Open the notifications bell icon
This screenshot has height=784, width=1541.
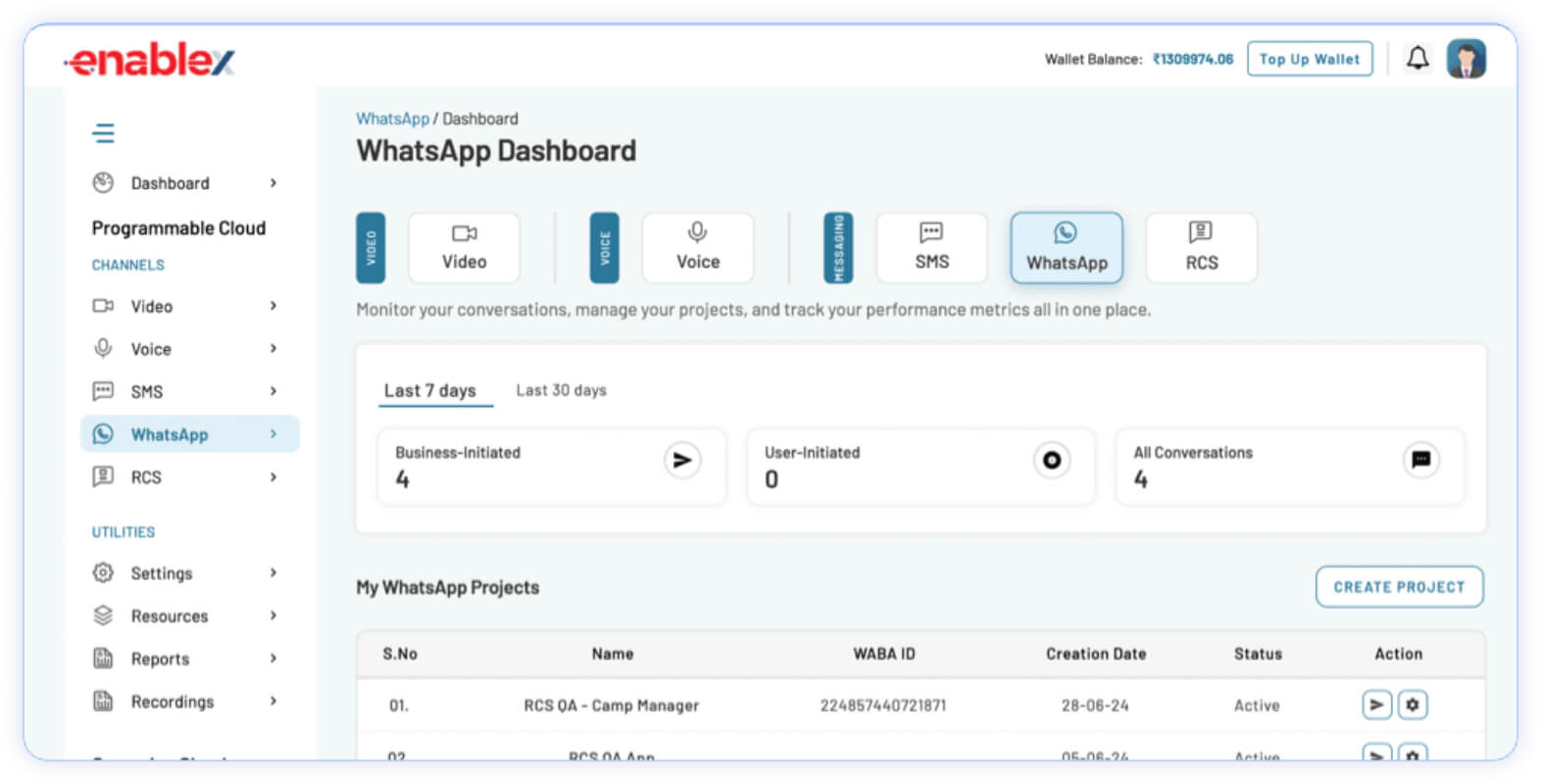[1417, 59]
